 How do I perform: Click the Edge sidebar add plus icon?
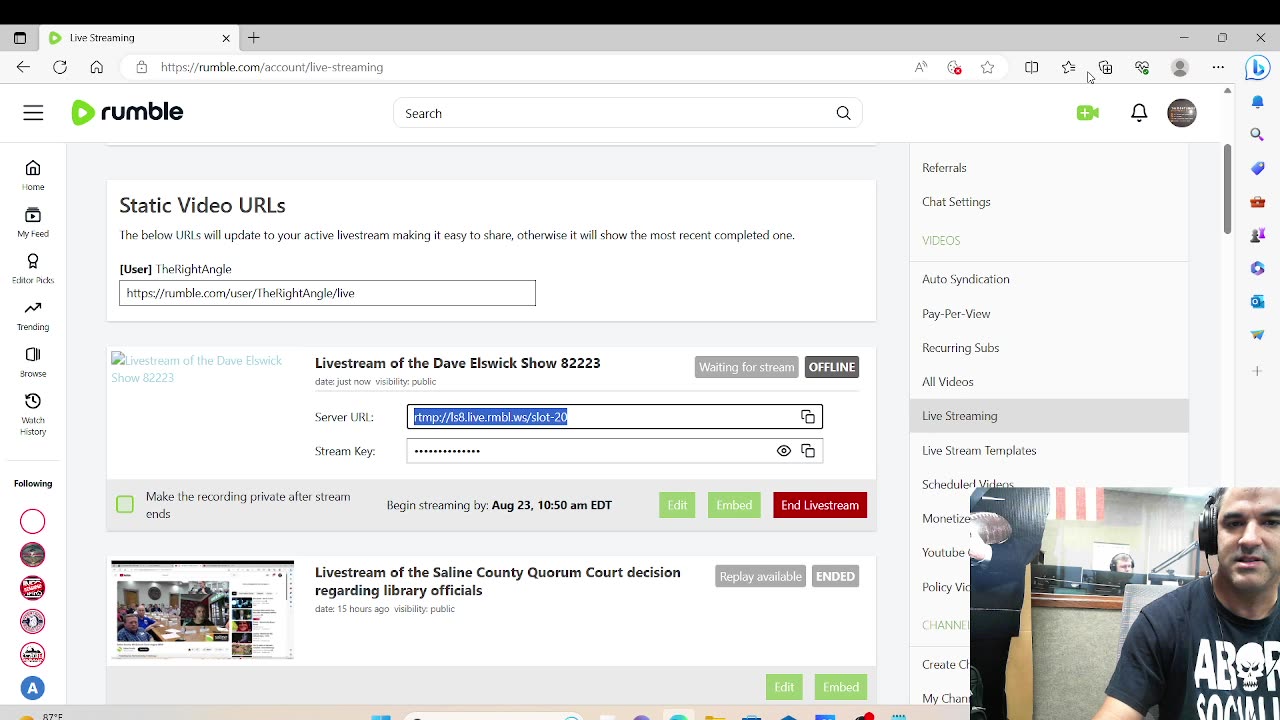tap(1258, 371)
